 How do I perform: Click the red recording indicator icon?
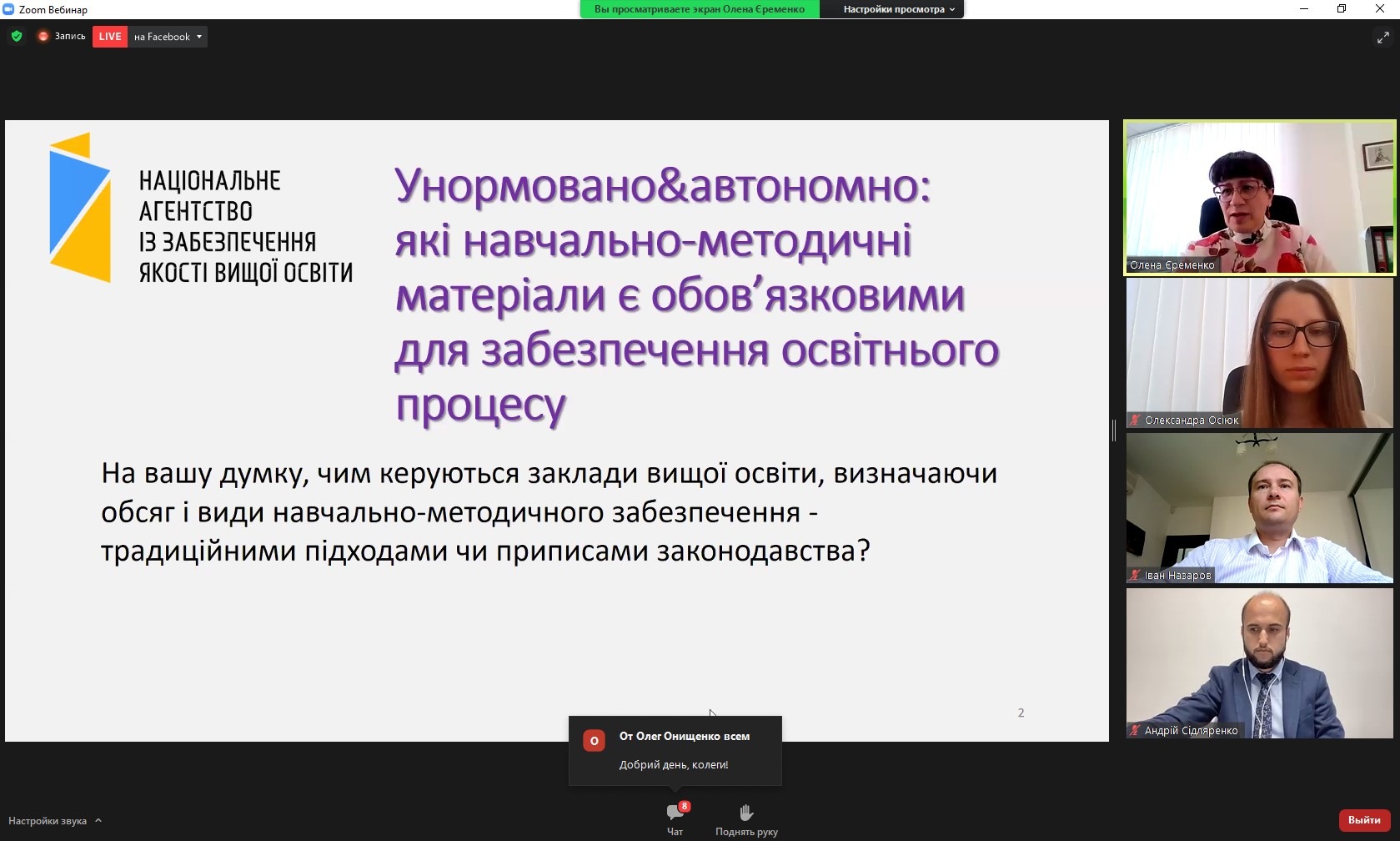(x=43, y=37)
